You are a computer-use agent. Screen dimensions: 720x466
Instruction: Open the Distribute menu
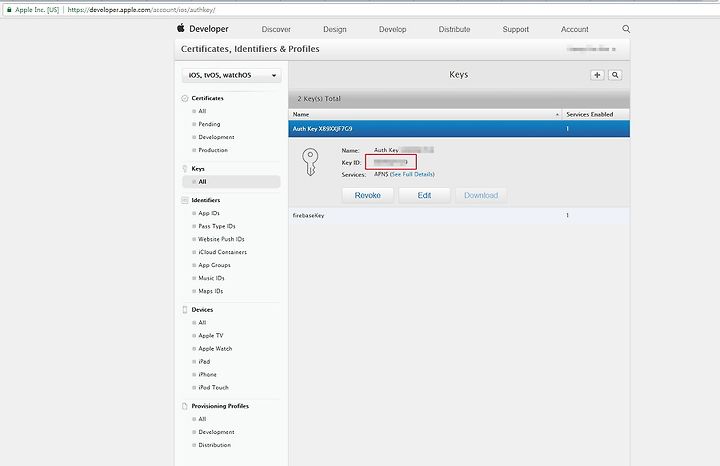pyautogui.click(x=454, y=29)
